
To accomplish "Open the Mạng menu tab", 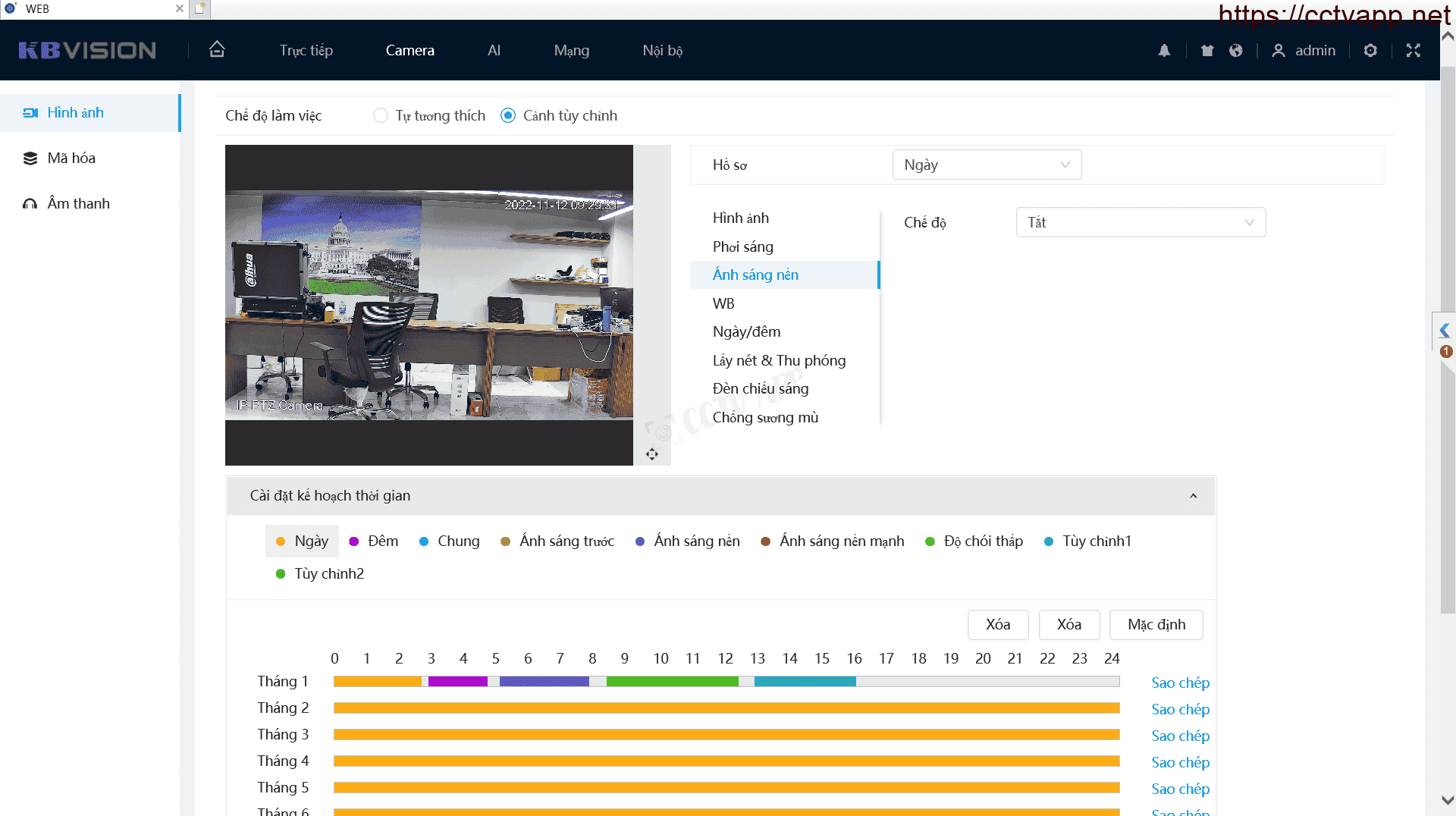I will click(x=571, y=50).
